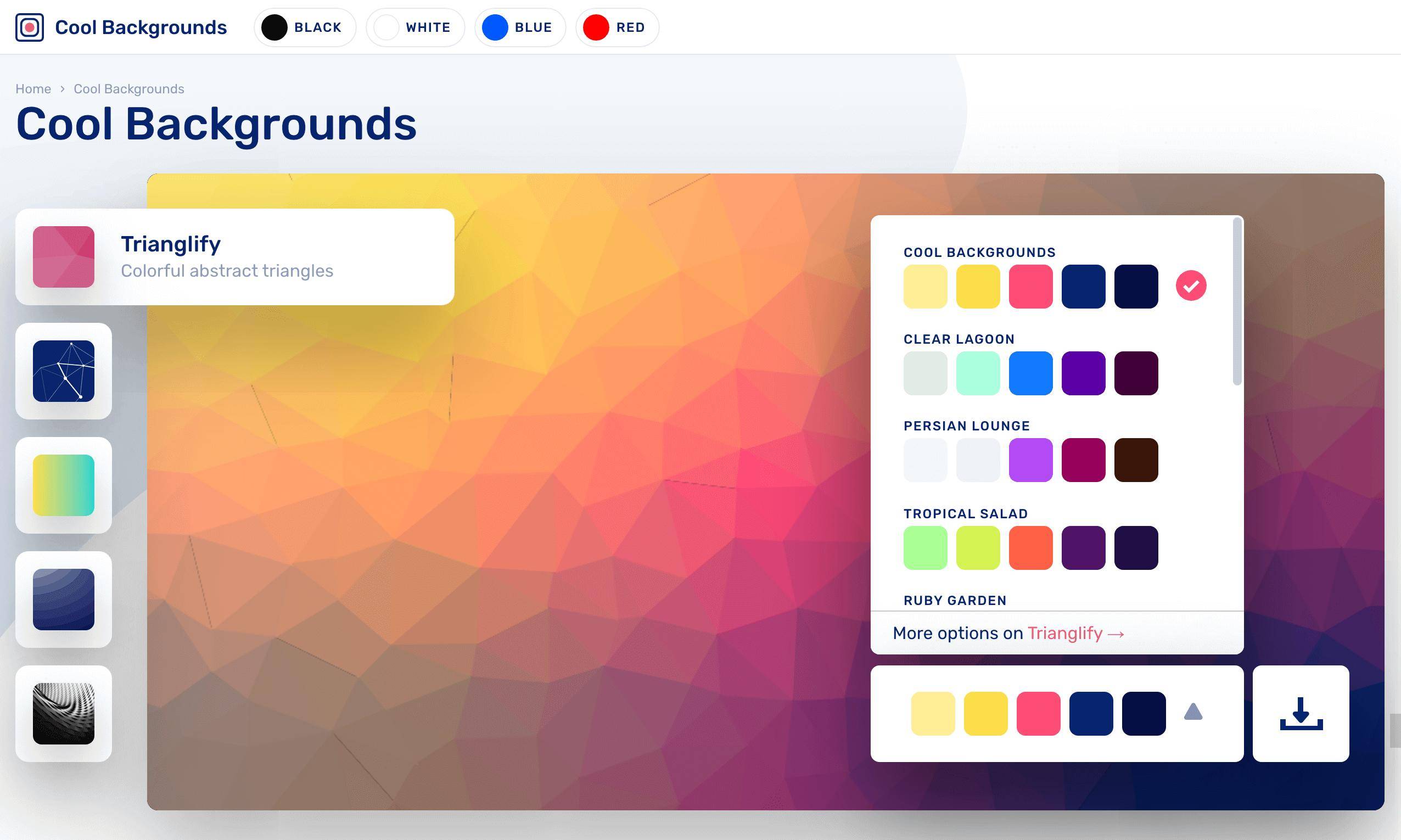Image resolution: width=1401 pixels, height=840 pixels.
Task: Choose the Black color filter
Action: (x=305, y=27)
